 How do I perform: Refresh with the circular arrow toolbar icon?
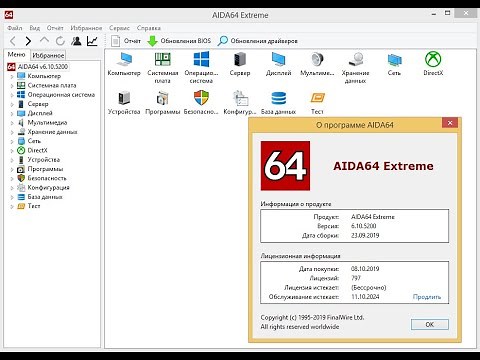60,41
